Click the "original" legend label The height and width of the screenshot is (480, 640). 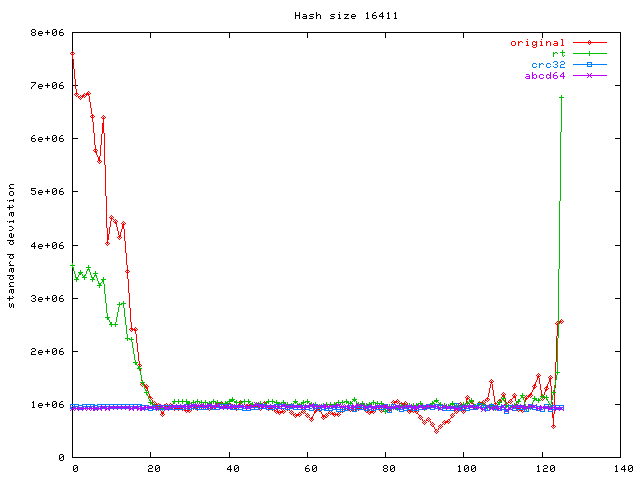click(537, 42)
